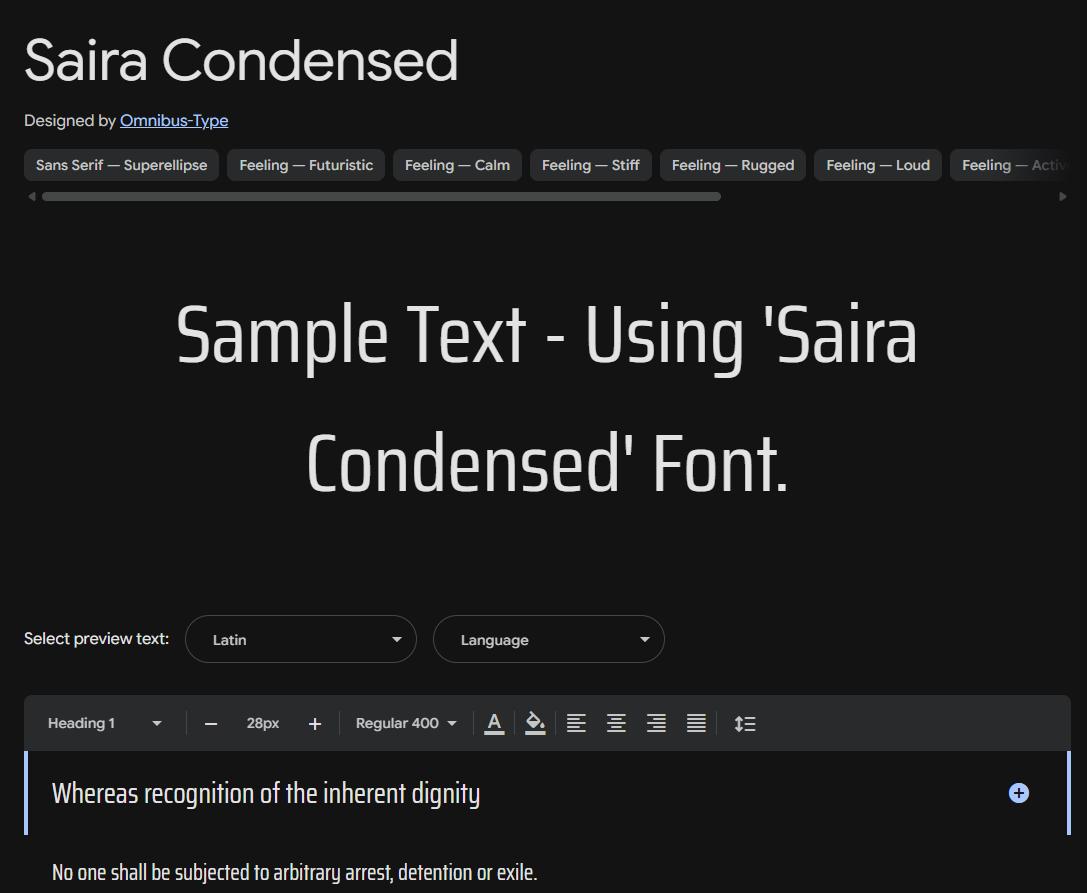Center align the text

point(616,724)
